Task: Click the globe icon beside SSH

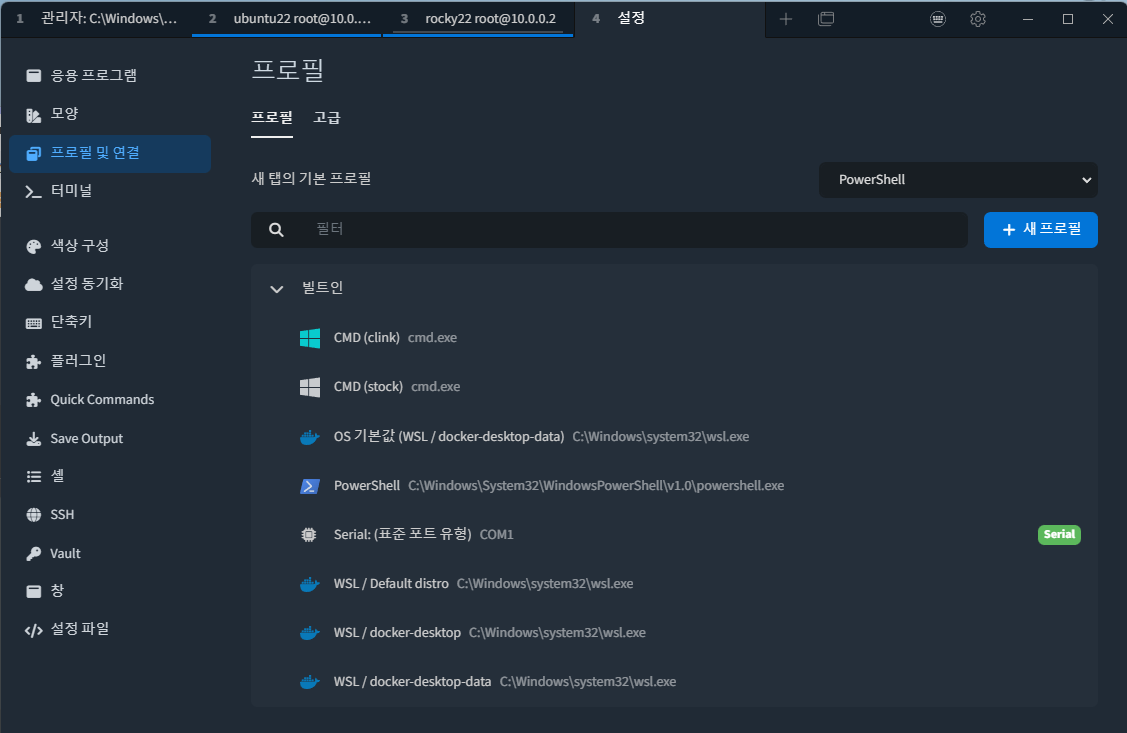Action: (33, 515)
